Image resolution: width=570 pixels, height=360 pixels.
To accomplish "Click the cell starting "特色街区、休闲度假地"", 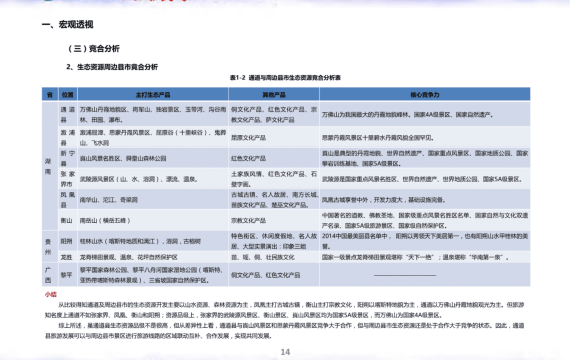I will pos(274,241).
